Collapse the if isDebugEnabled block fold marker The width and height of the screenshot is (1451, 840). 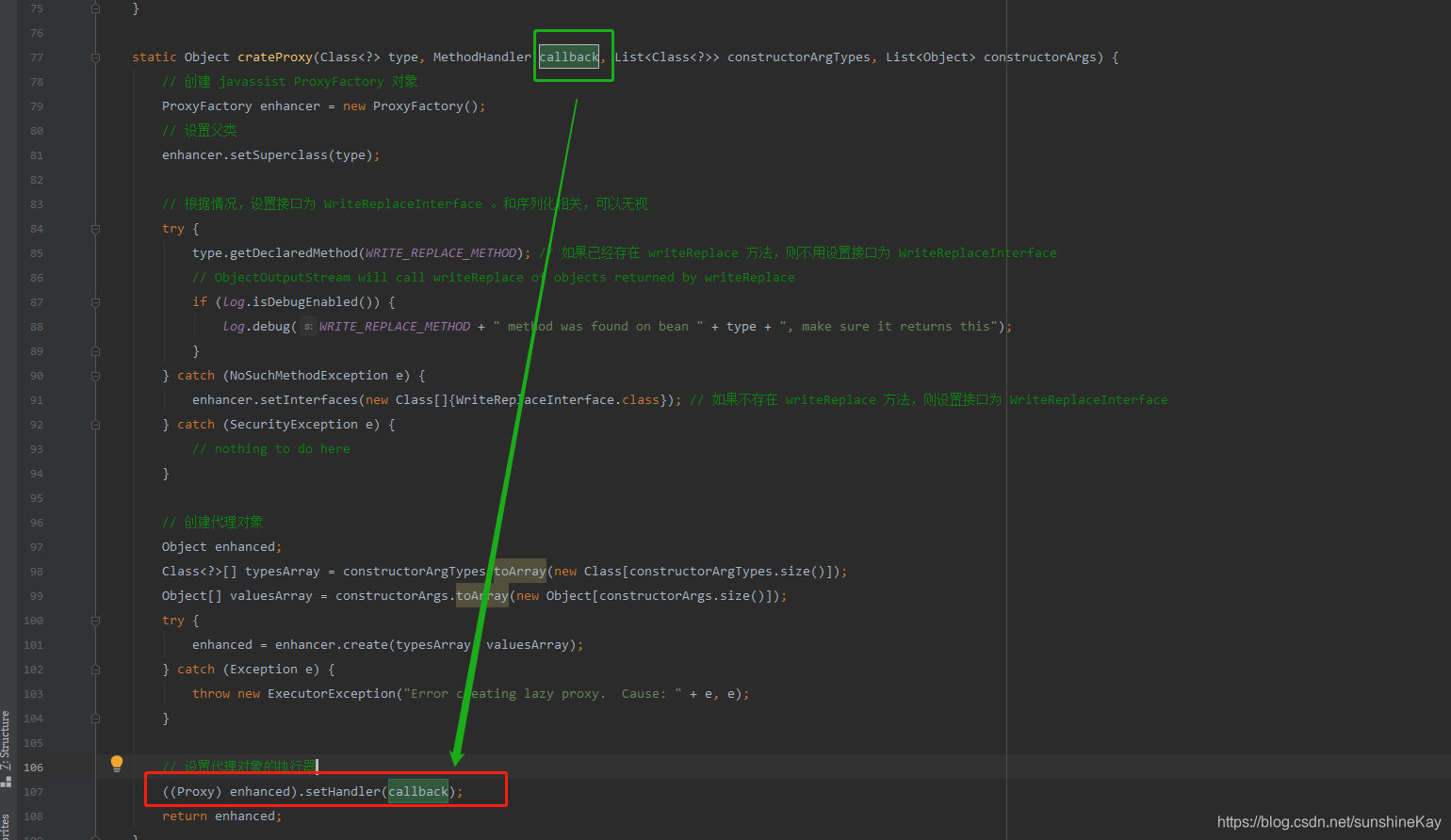point(95,302)
